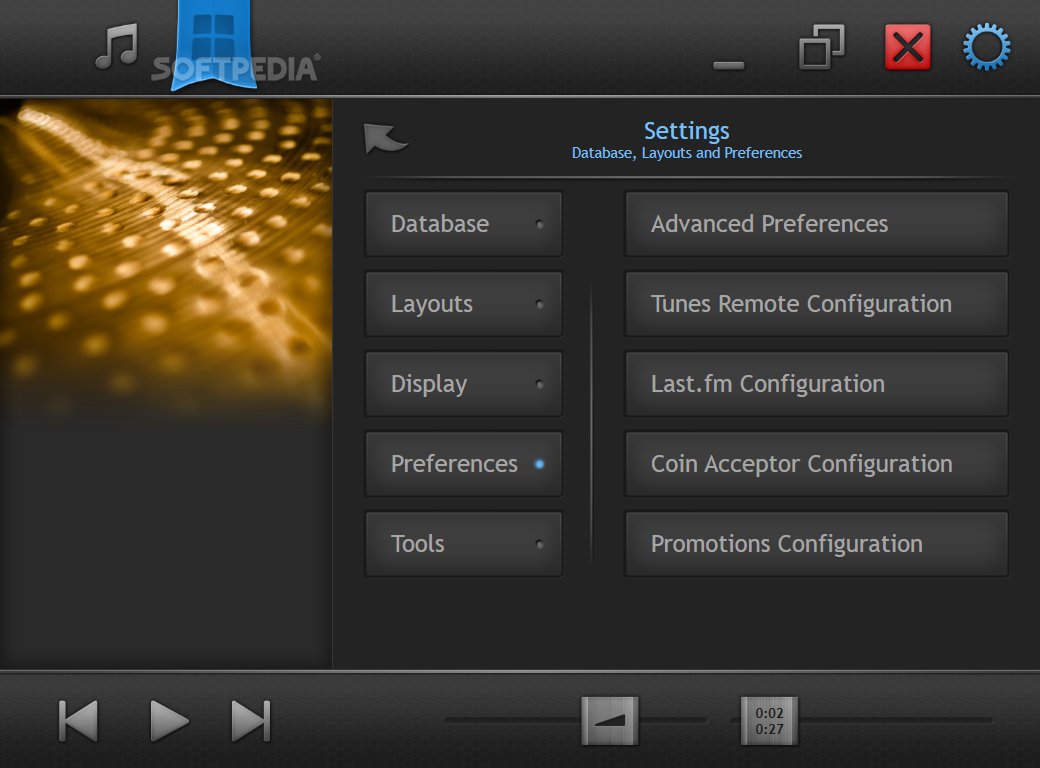Screen dimensions: 1040x768
Task: Open the music library note icon
Action: click(117, 46)
